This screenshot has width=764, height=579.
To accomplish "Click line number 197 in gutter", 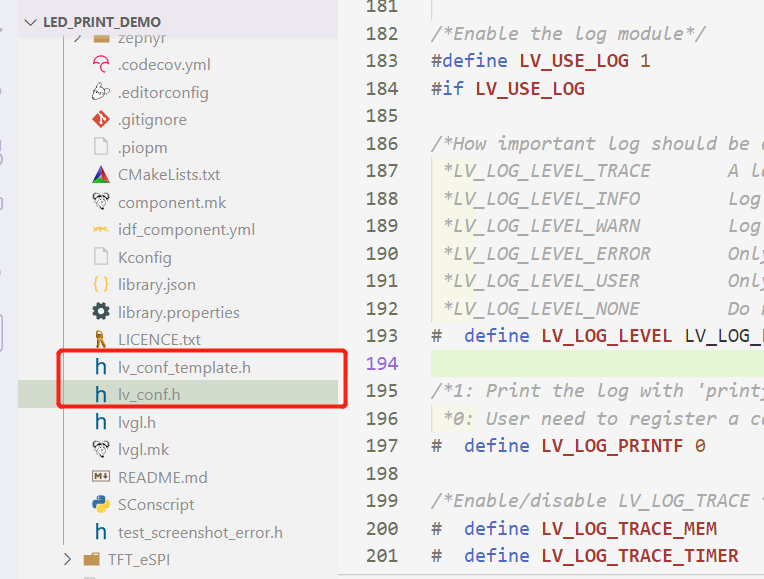I will coord(382,446).
